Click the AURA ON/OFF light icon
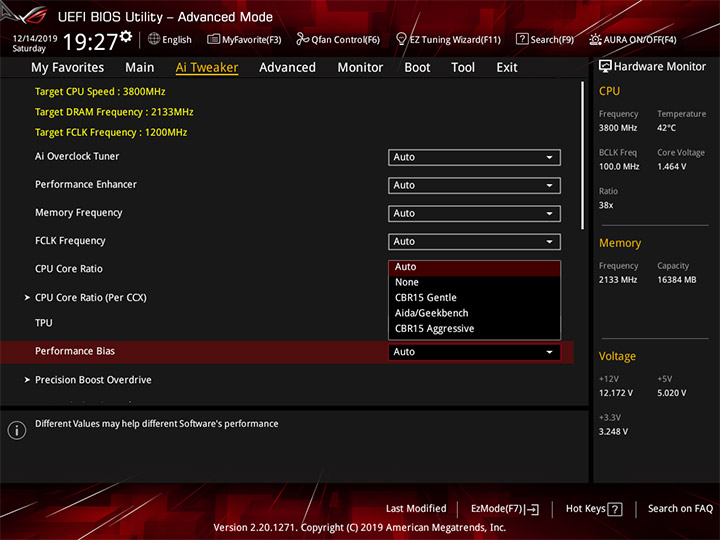 [x=595, y=39]
